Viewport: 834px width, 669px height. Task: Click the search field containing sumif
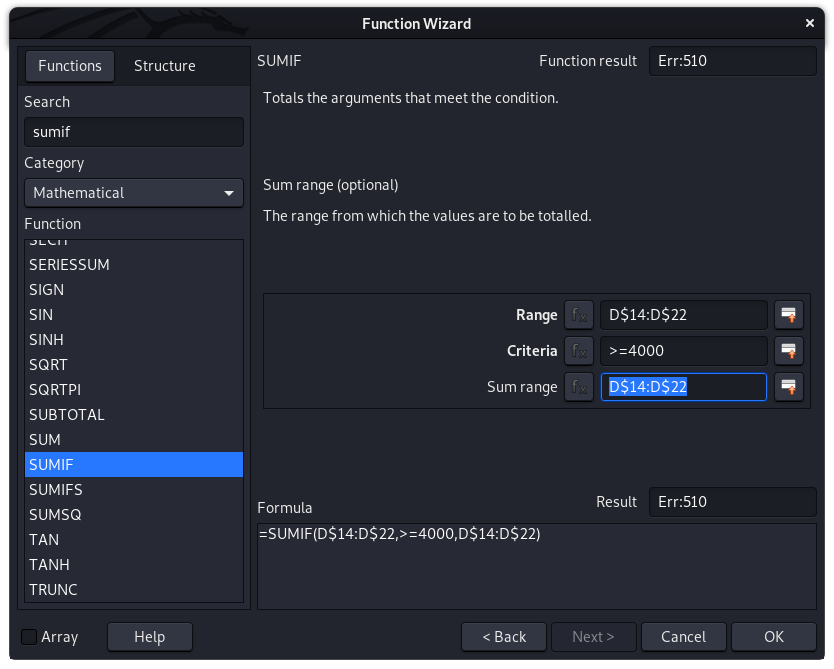click(x=134, y=132)
